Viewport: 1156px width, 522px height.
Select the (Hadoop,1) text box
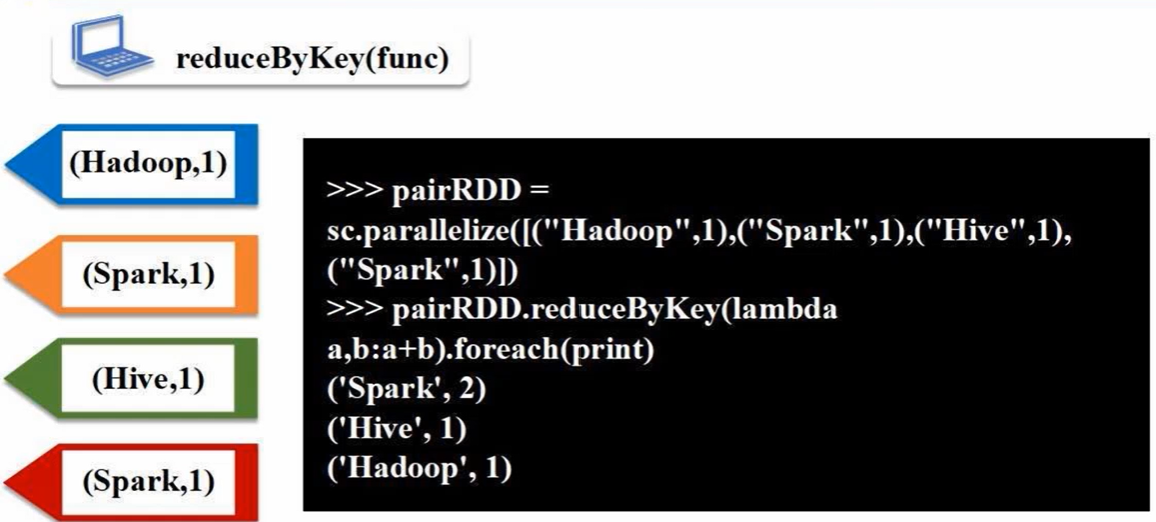148,164
